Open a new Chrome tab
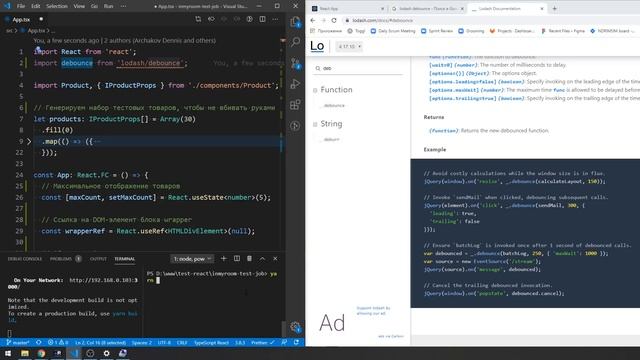The height and width of the screenshot is (360, 640). [554, 8]
